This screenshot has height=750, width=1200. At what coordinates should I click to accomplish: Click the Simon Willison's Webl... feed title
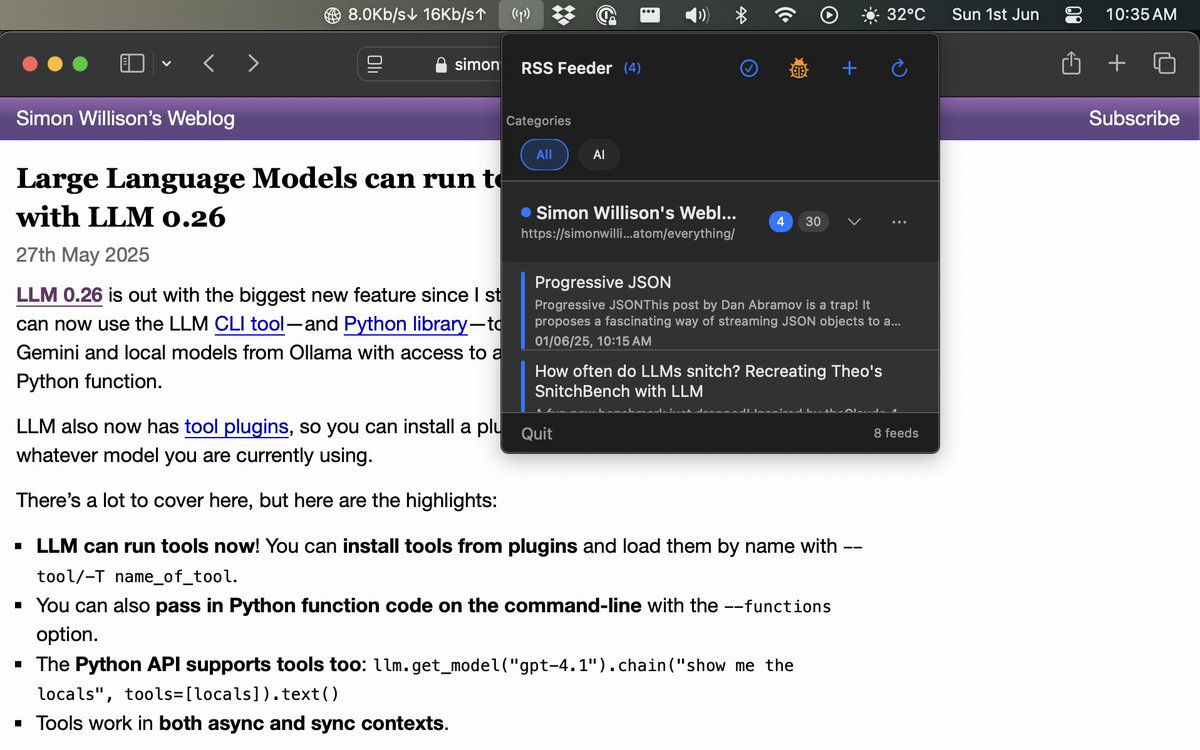(x=636, y=213)
